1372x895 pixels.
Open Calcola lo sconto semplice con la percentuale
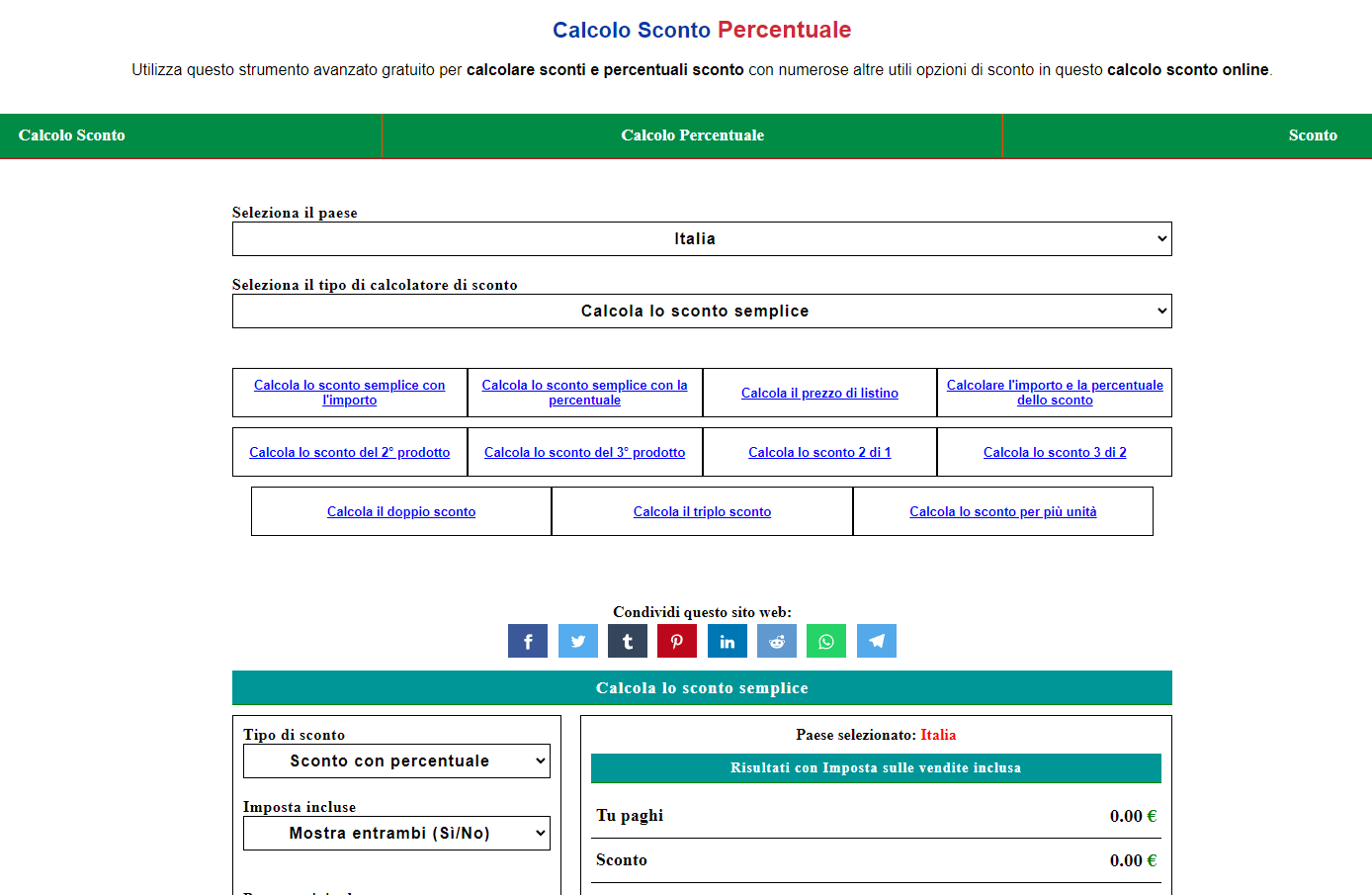click(x=585, y=393)
